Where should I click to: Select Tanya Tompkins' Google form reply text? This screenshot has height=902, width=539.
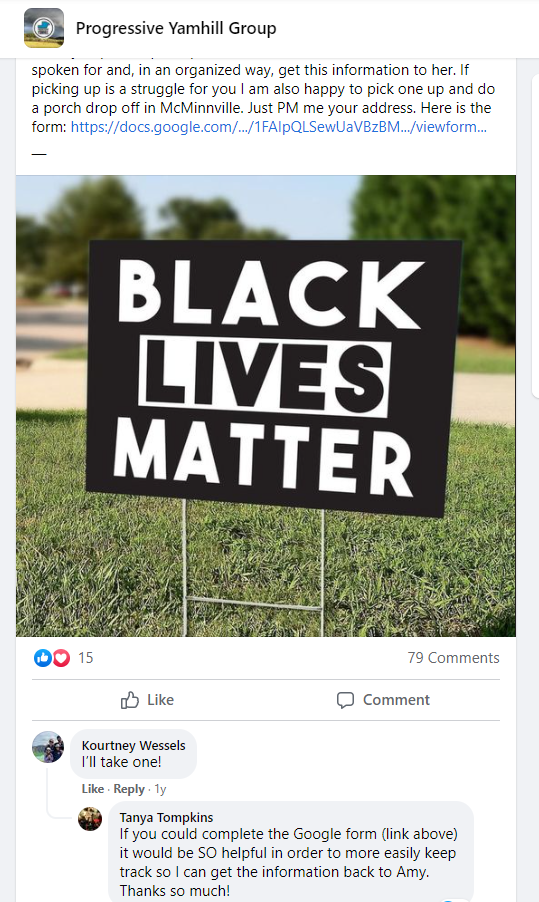pos(288,862)
